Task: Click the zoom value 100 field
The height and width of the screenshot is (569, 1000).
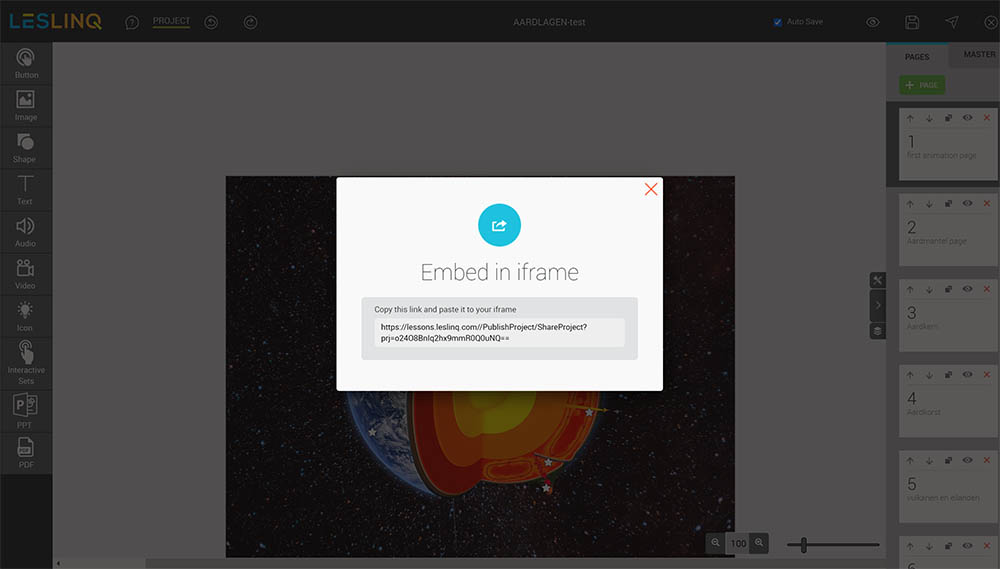Action: point(738,543)
